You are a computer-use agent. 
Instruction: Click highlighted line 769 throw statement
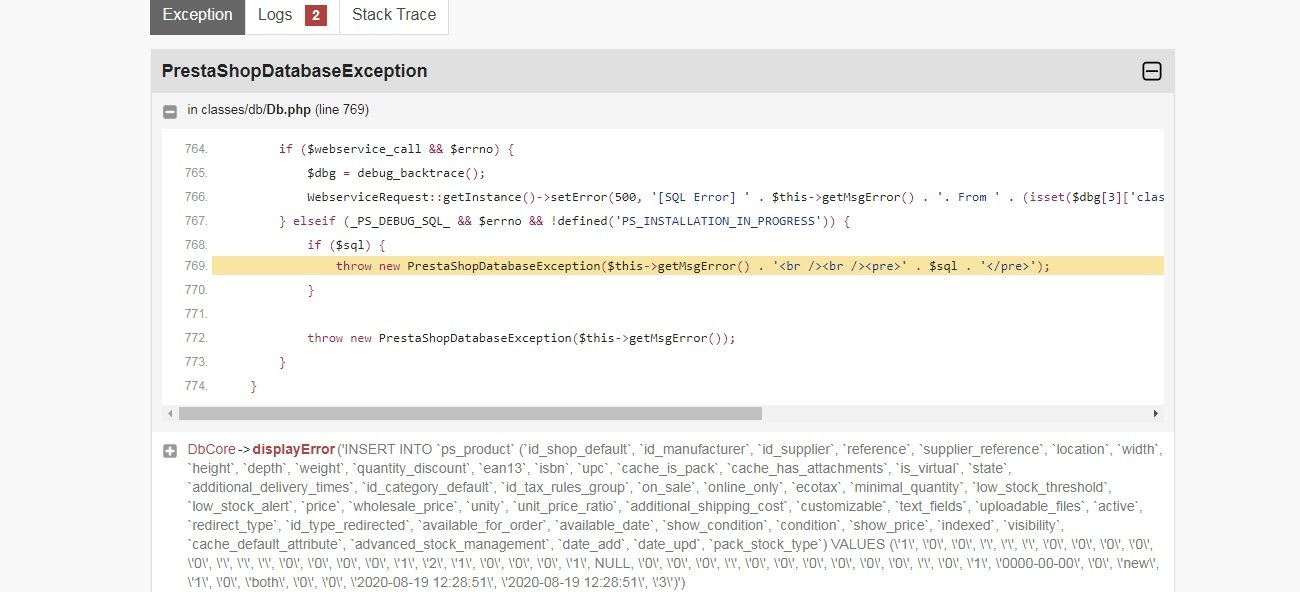click(693, 266)
